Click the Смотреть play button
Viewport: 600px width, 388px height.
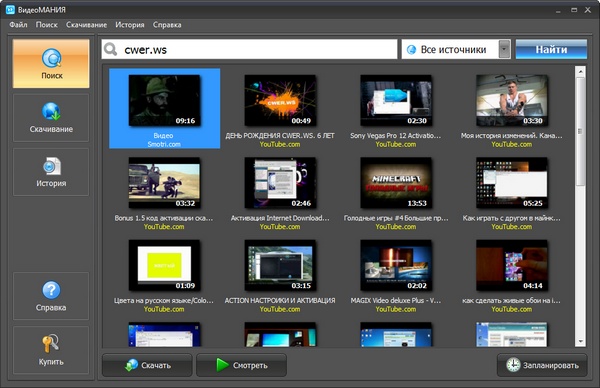click(x=241, y=365)
